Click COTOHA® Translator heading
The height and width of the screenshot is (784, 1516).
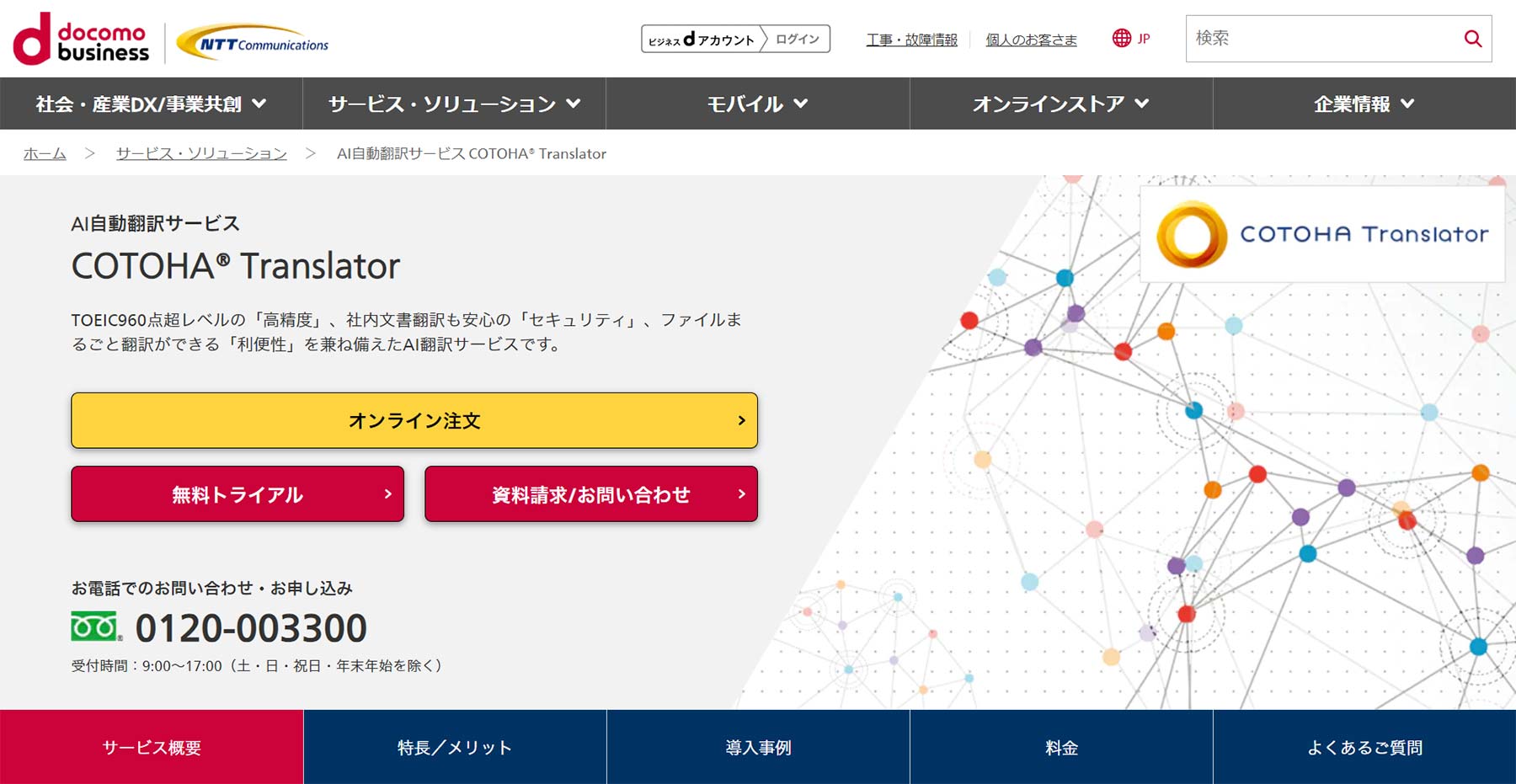pyautogui.click(x=236, y=266)
